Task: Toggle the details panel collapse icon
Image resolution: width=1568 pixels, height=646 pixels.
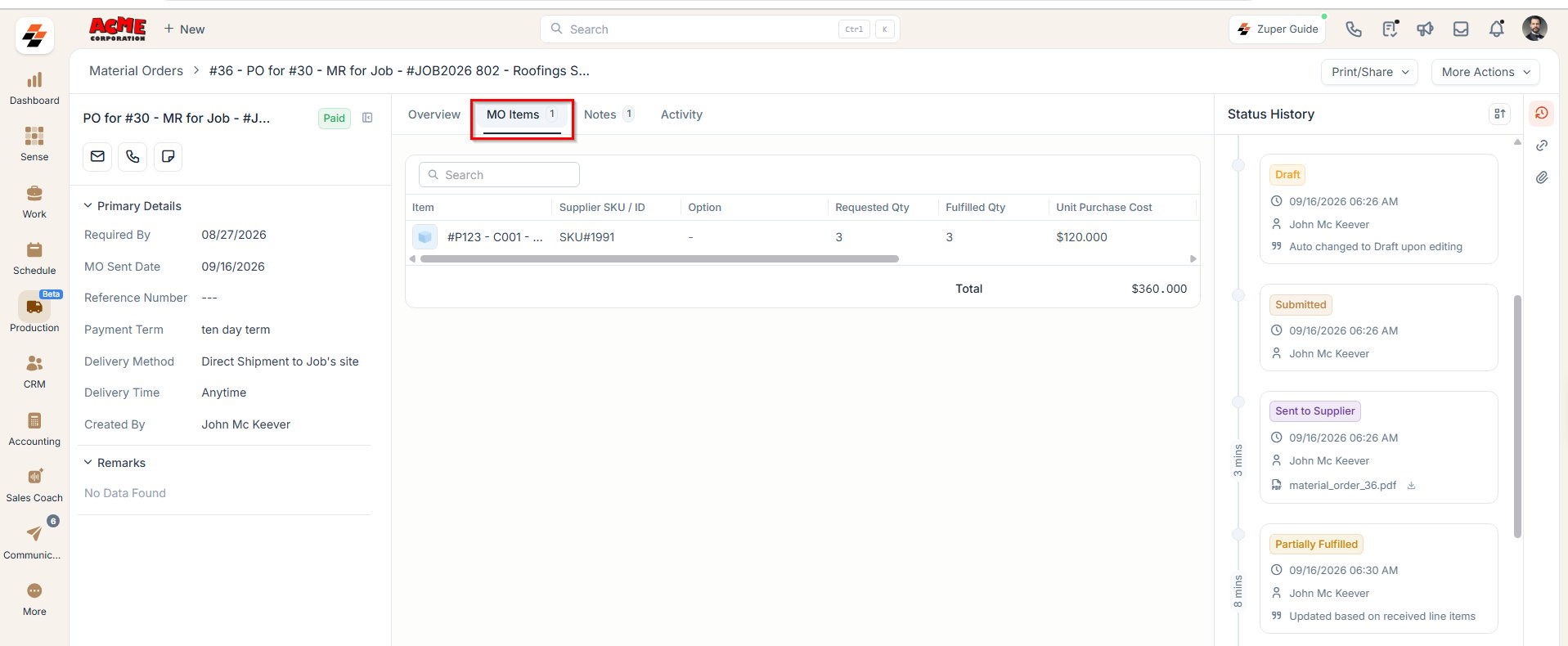Action: click(367, 118)
